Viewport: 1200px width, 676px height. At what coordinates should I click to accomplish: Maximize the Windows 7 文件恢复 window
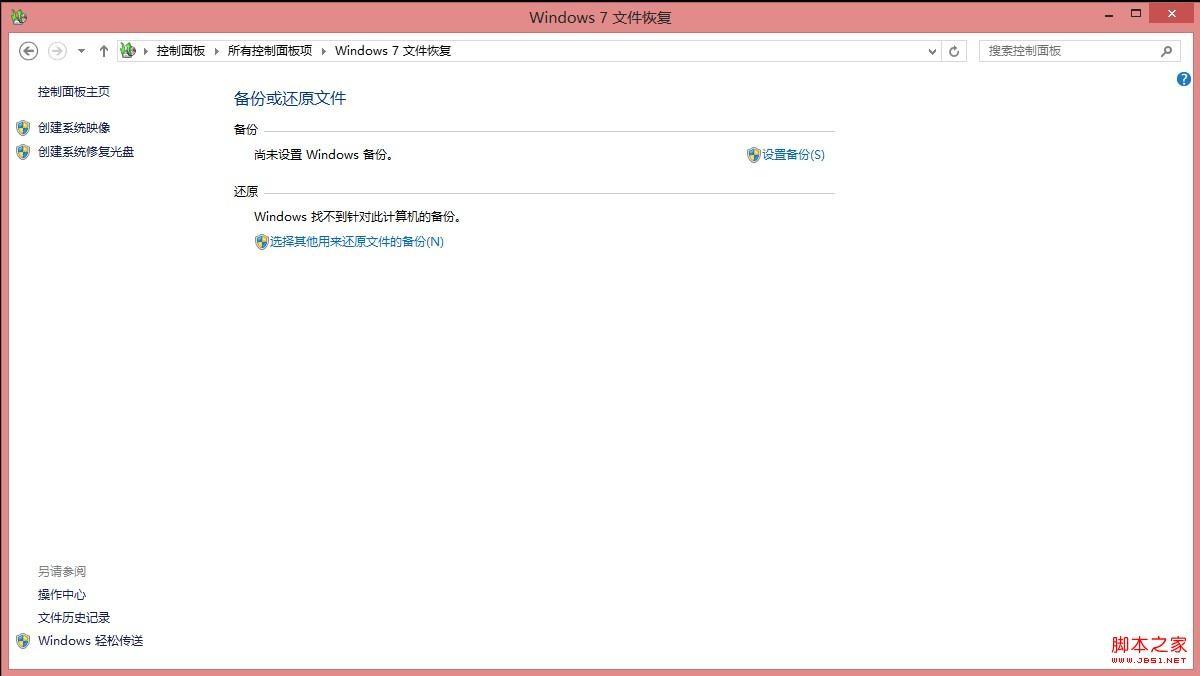click(x=1136, y=14)
